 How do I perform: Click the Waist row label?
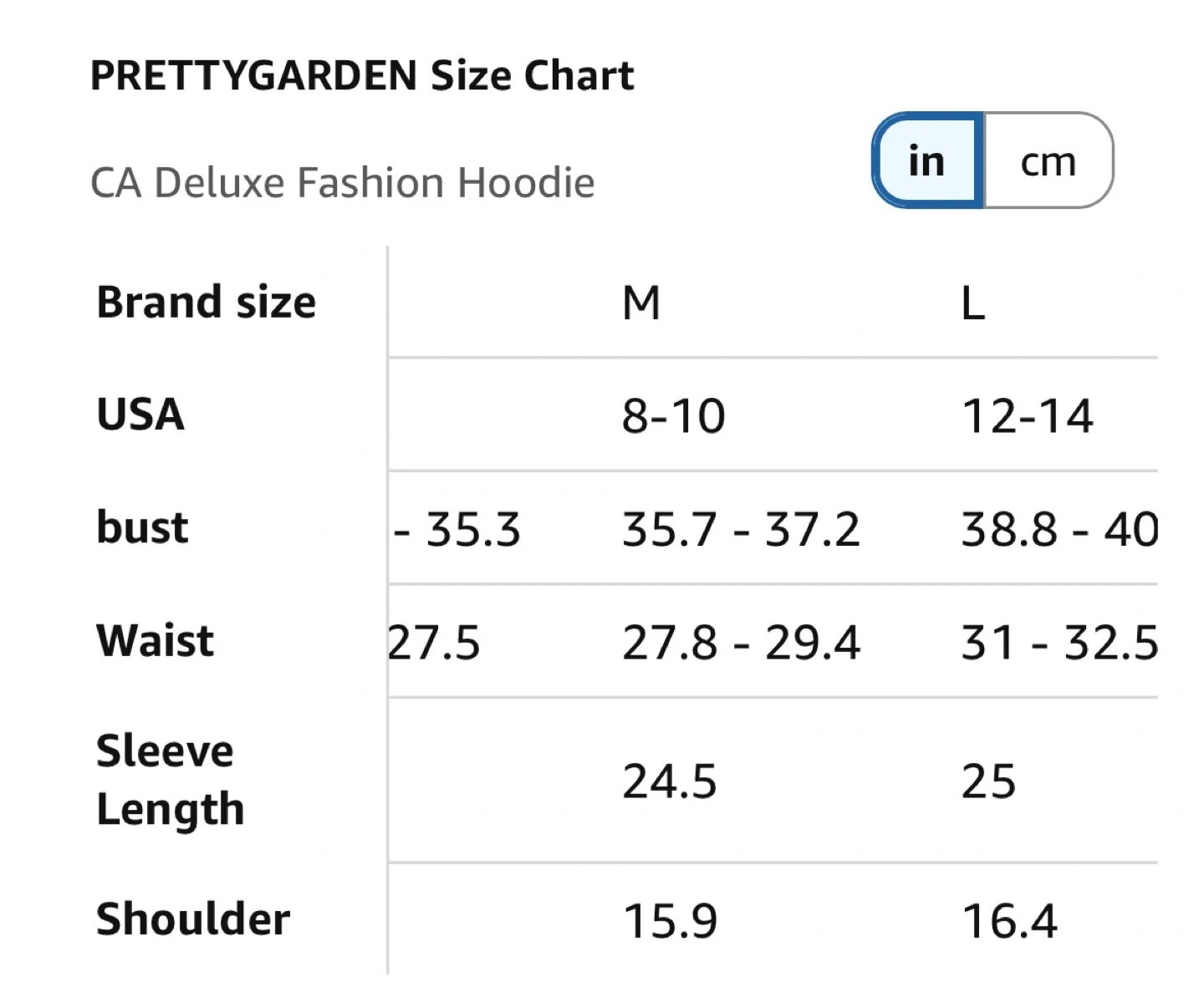point(156,641)
